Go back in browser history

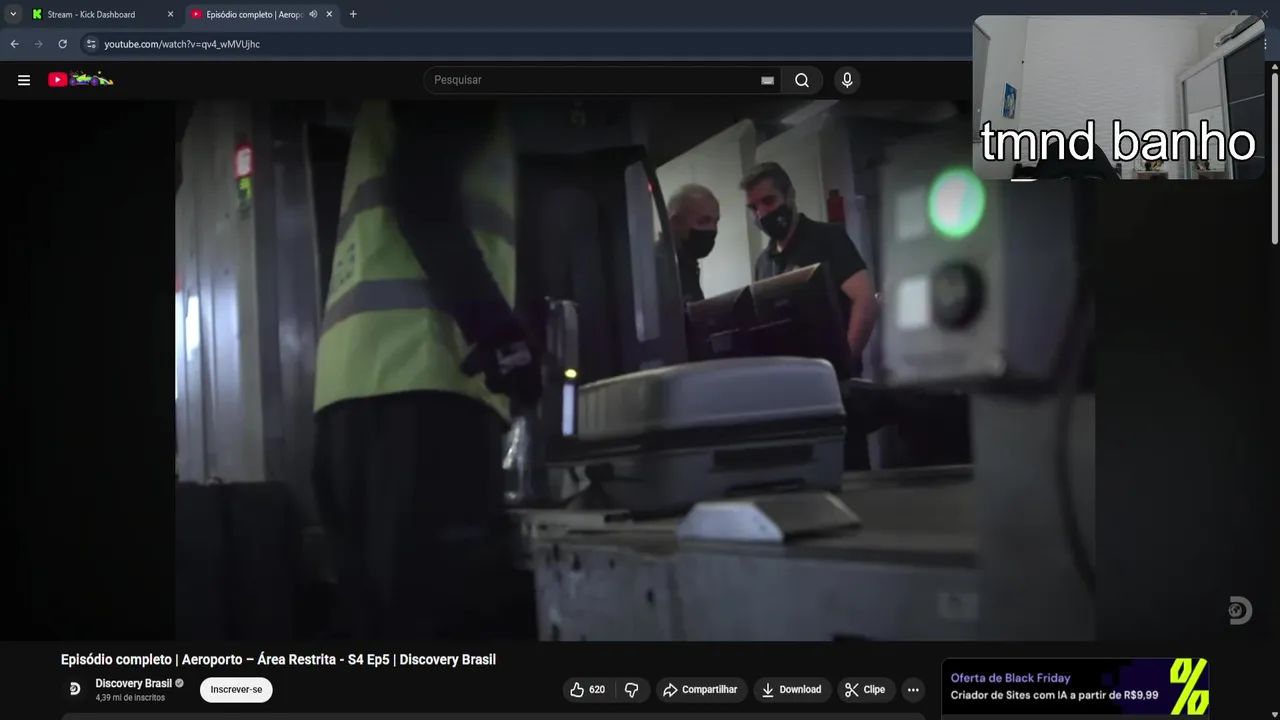[15, 44]
